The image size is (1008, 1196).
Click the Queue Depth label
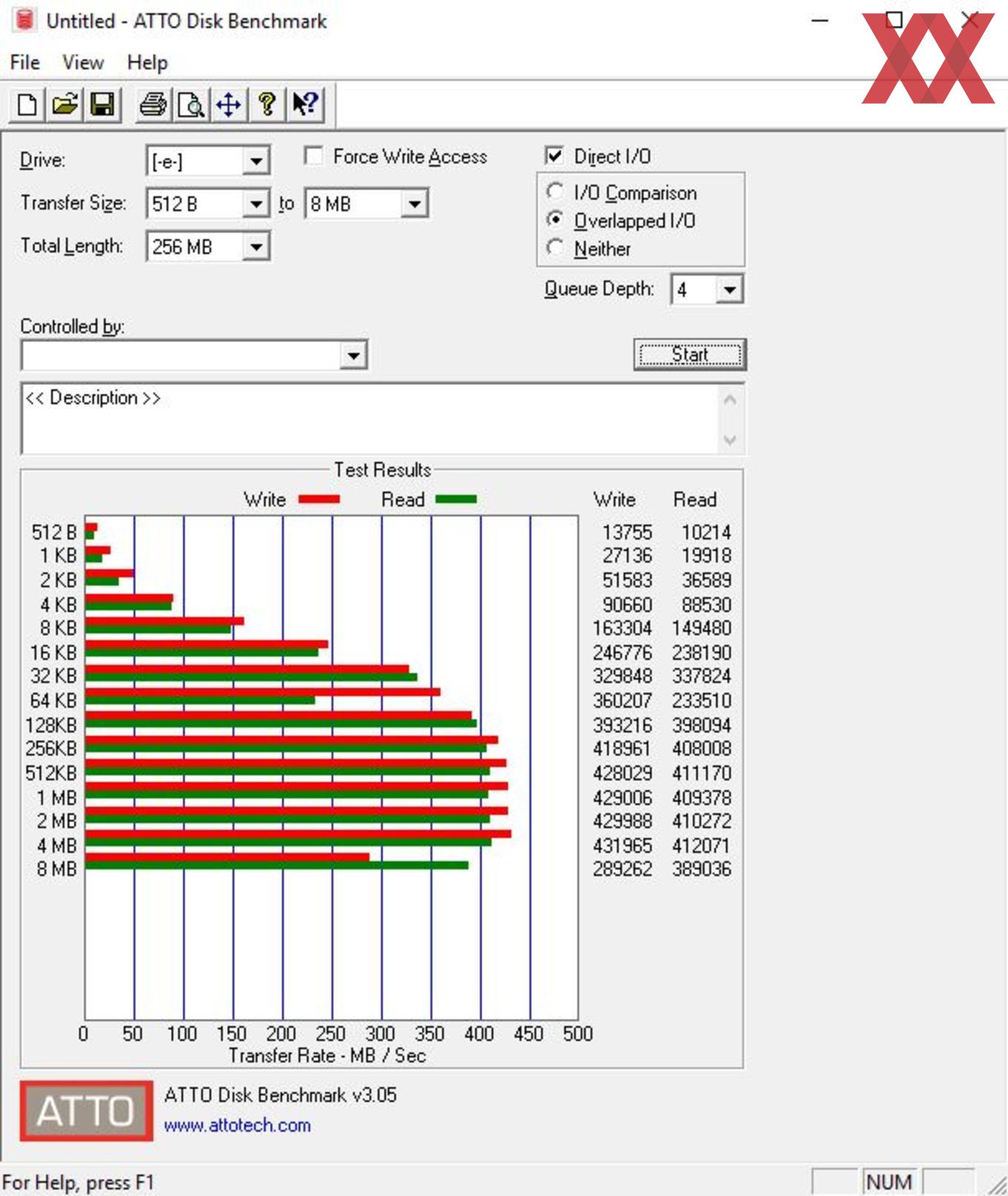599,288
